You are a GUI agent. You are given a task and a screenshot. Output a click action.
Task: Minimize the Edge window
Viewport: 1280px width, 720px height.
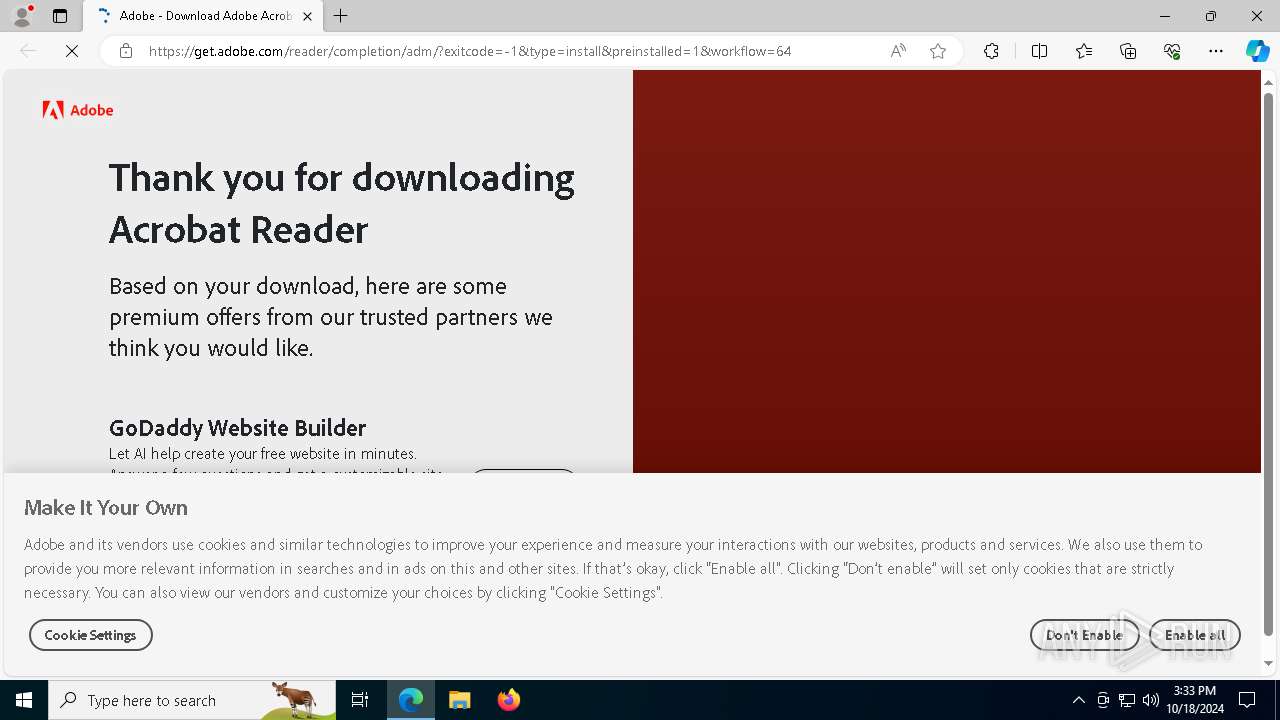click(x=1165, y=16)
